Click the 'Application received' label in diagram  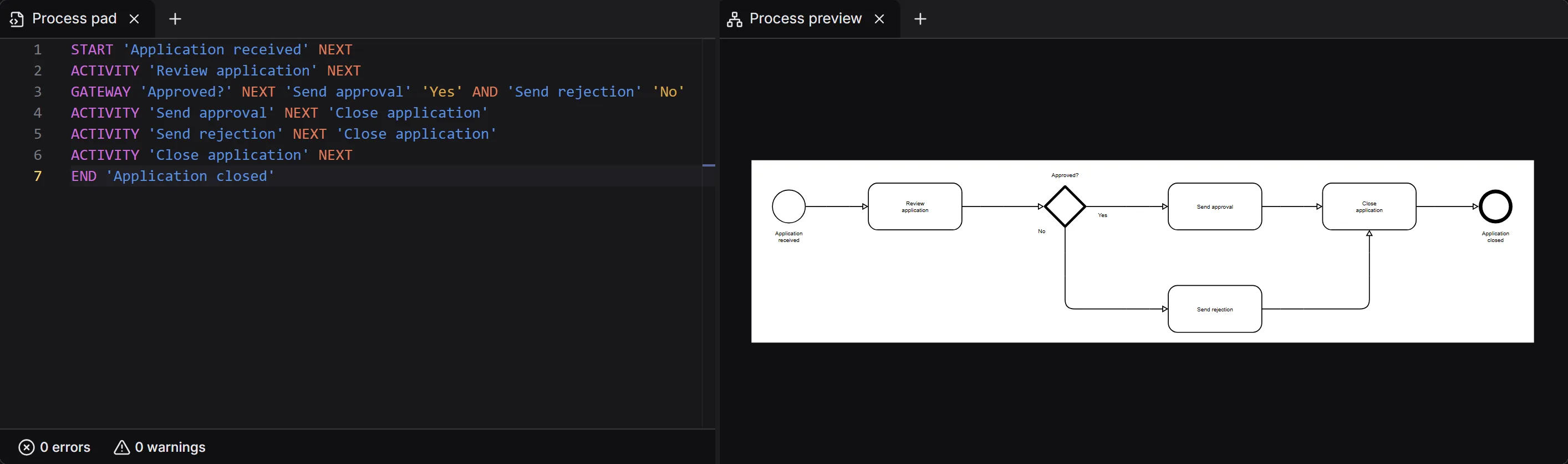pyautogui.click(x=789, y=237)
